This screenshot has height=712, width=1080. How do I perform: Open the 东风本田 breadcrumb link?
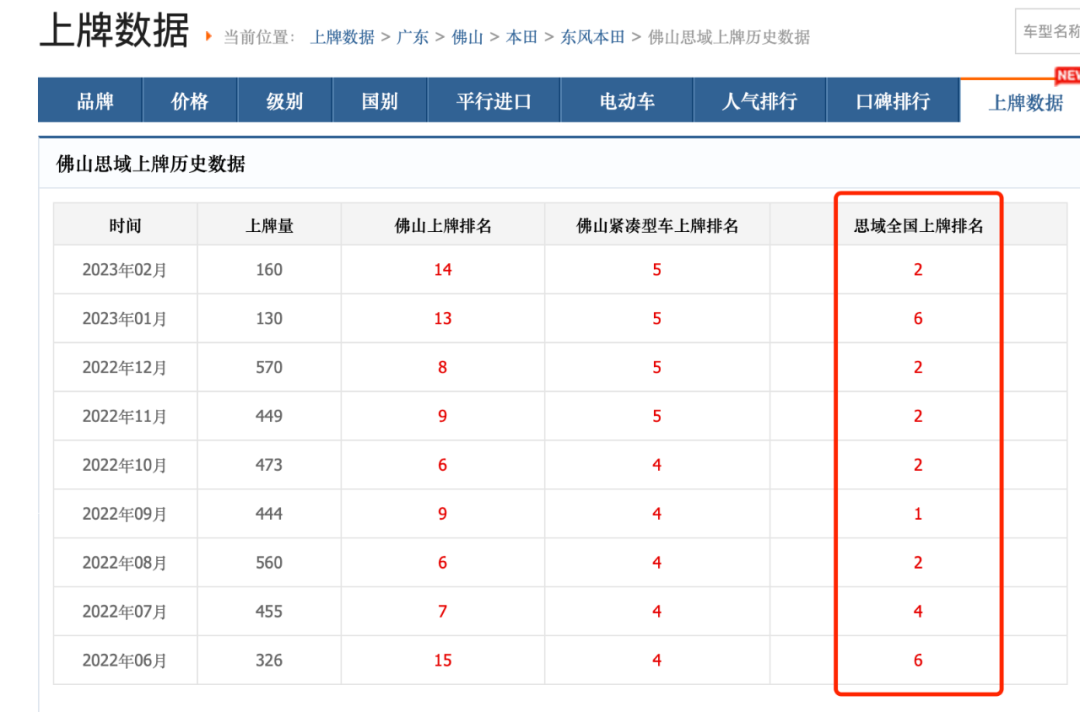[x=592, y=36]
